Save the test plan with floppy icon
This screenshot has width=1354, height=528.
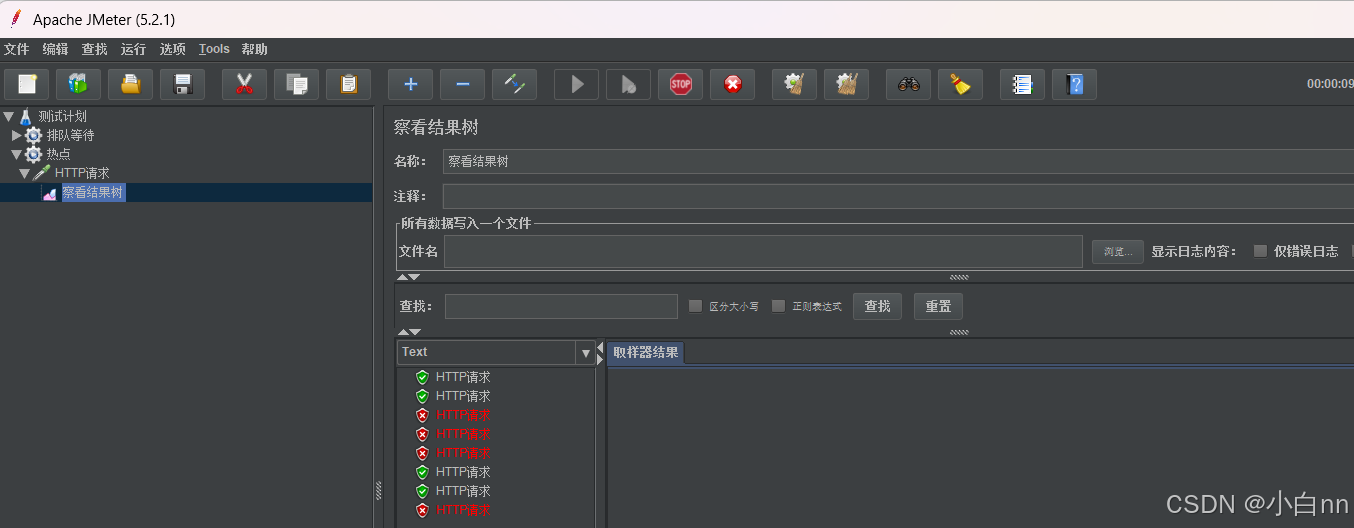pyautogui.click(x=183, y=84)
